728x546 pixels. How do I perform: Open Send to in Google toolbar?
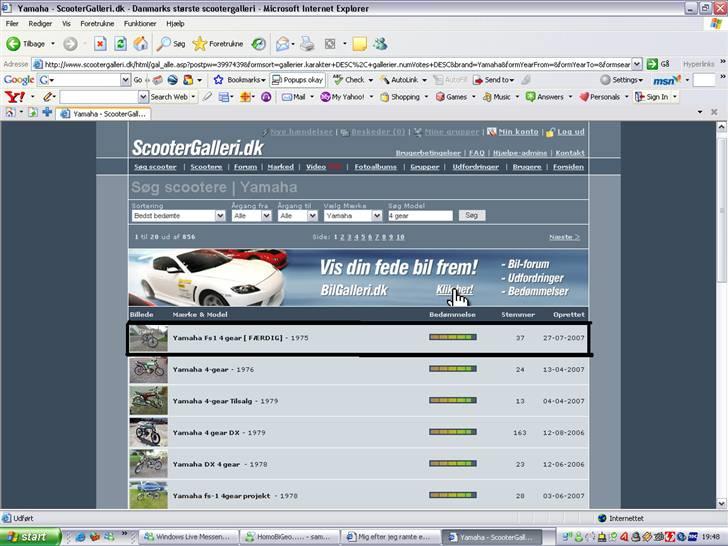[x=494, y=80]
